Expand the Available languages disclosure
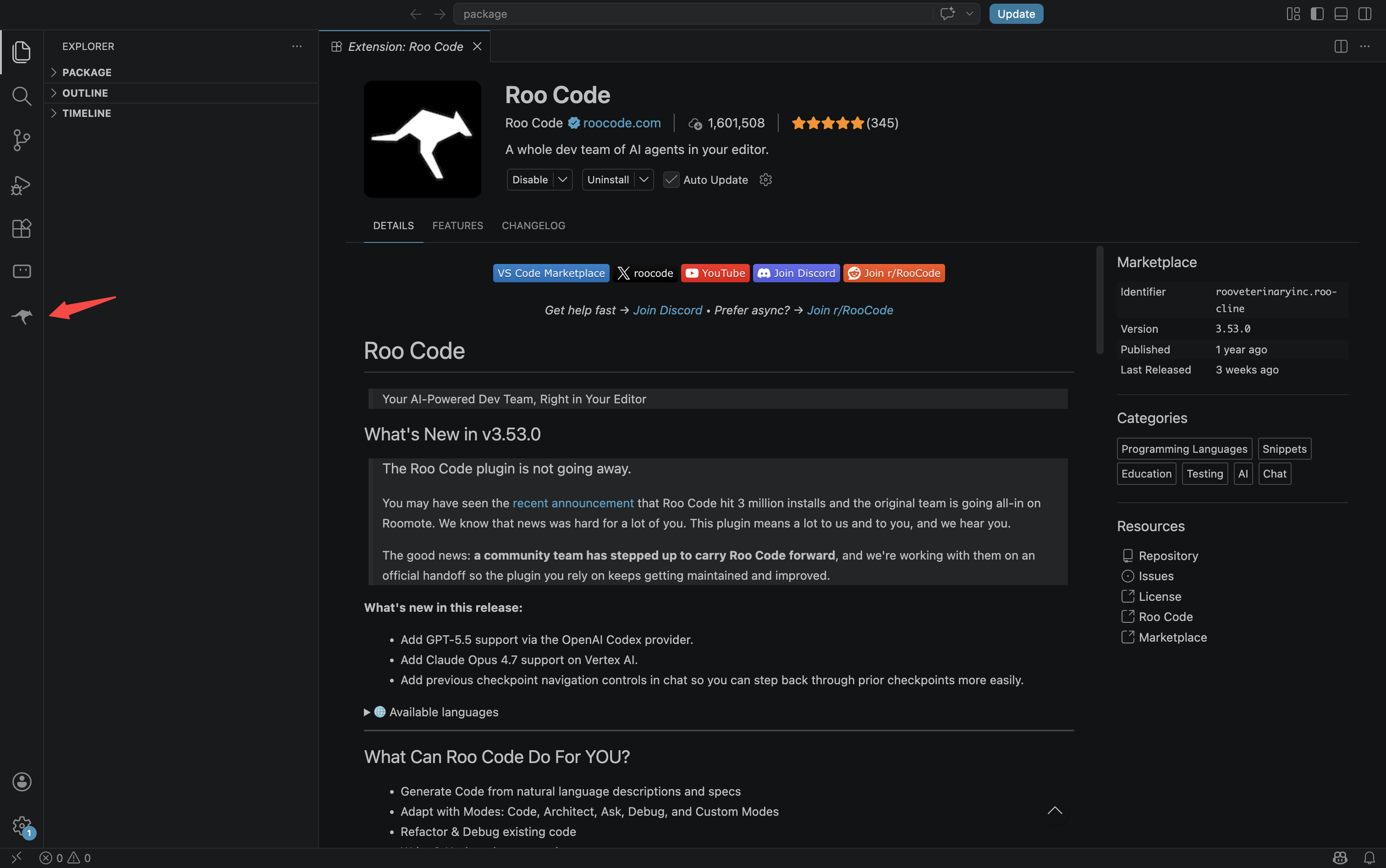The width and height of the screenshot is (1386, 868). 431,712
